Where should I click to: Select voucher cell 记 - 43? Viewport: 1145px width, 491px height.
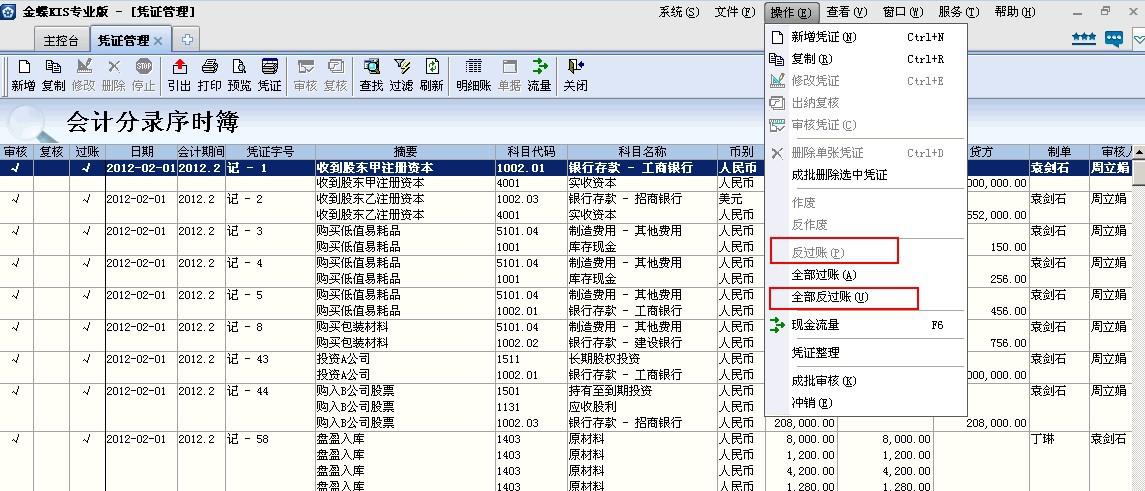click(x=270, y=359)
